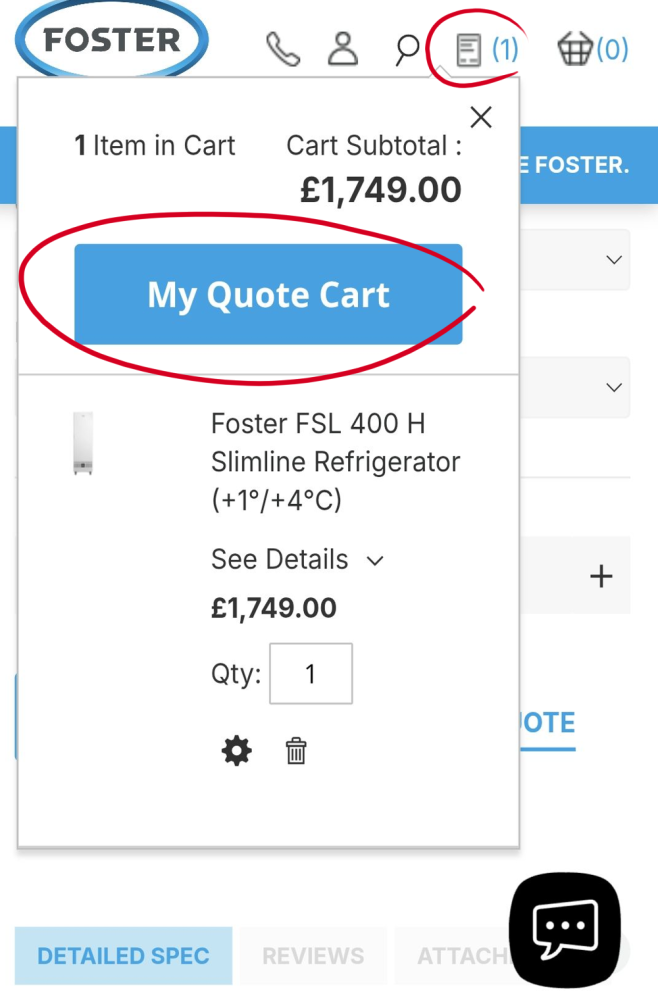
Task: Open item settings gear icon
Action: [x=237, y=751]
